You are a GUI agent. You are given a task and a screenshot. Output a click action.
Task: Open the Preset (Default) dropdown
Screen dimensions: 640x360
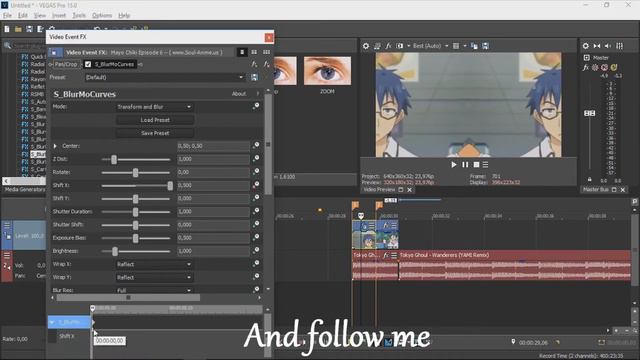(164, 77)
